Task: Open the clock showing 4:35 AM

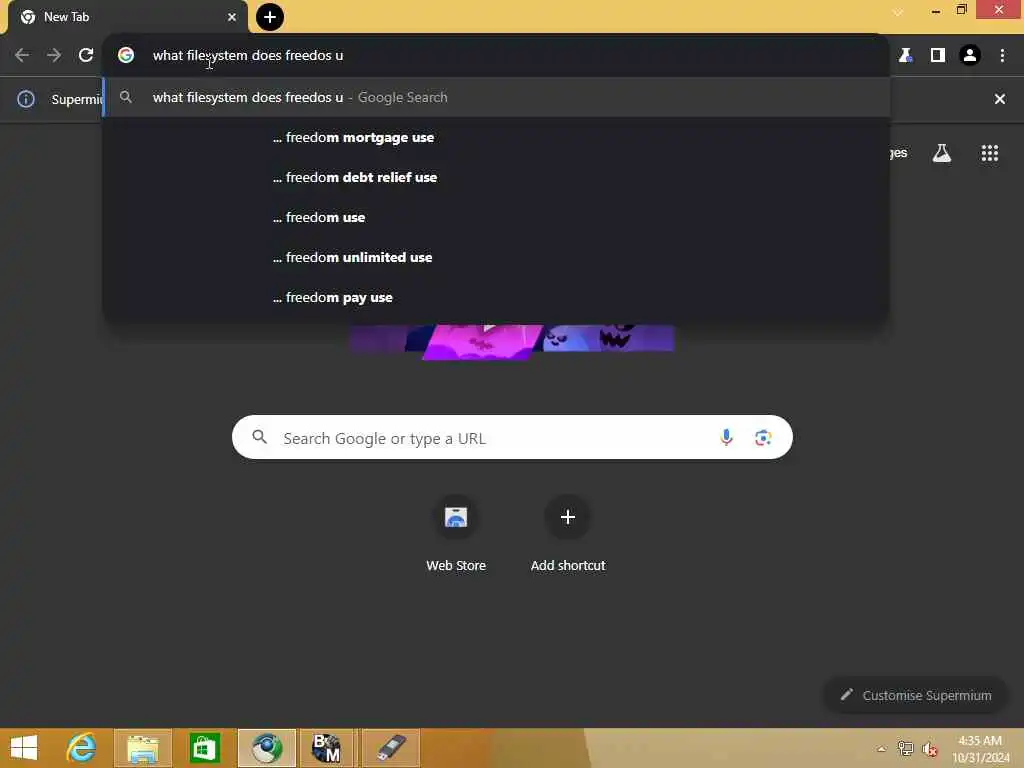Action: click(x=980, y=749)
